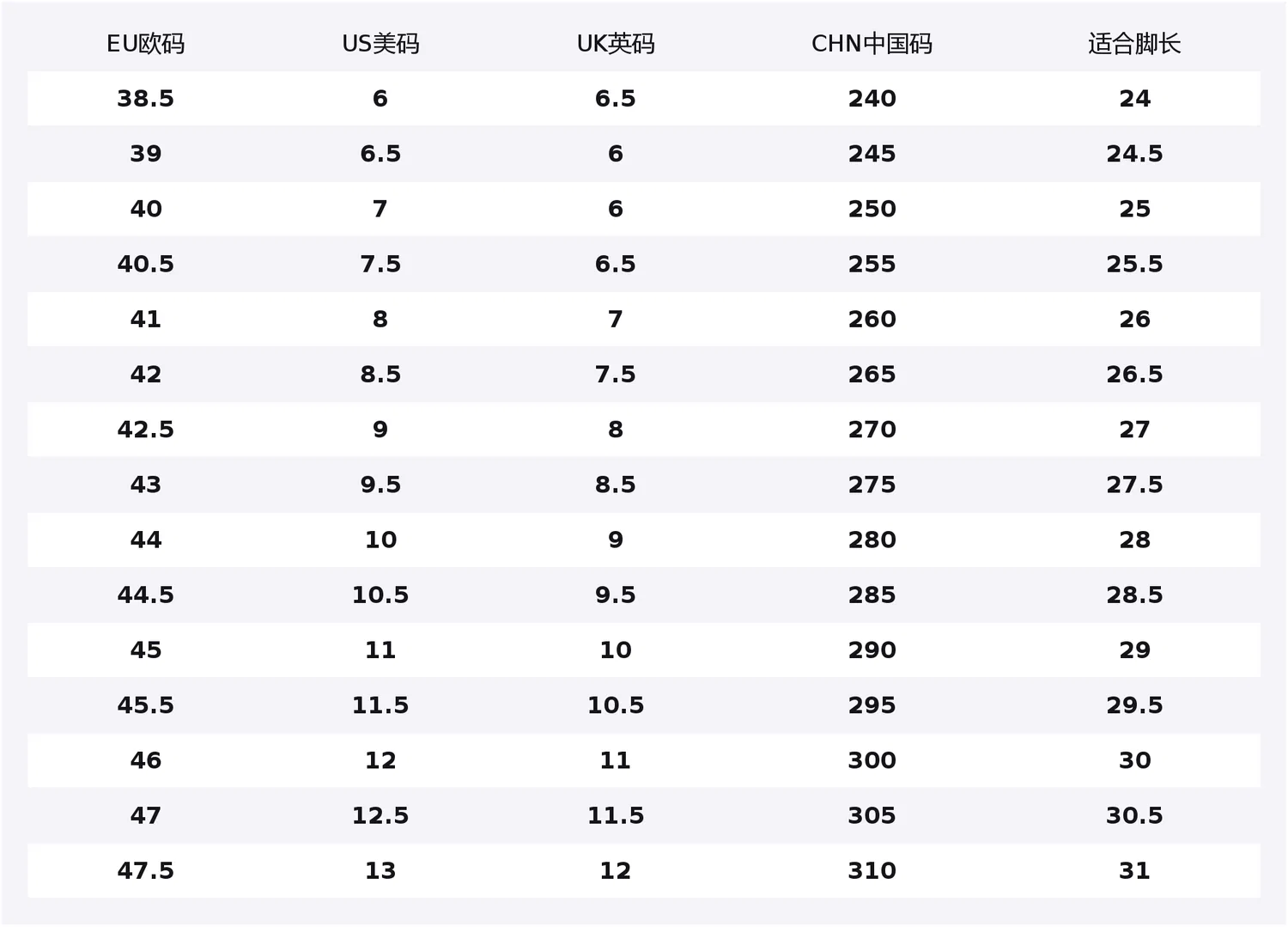Click the EU欧码 column header
1288x927 pixels.
(145, 44)
